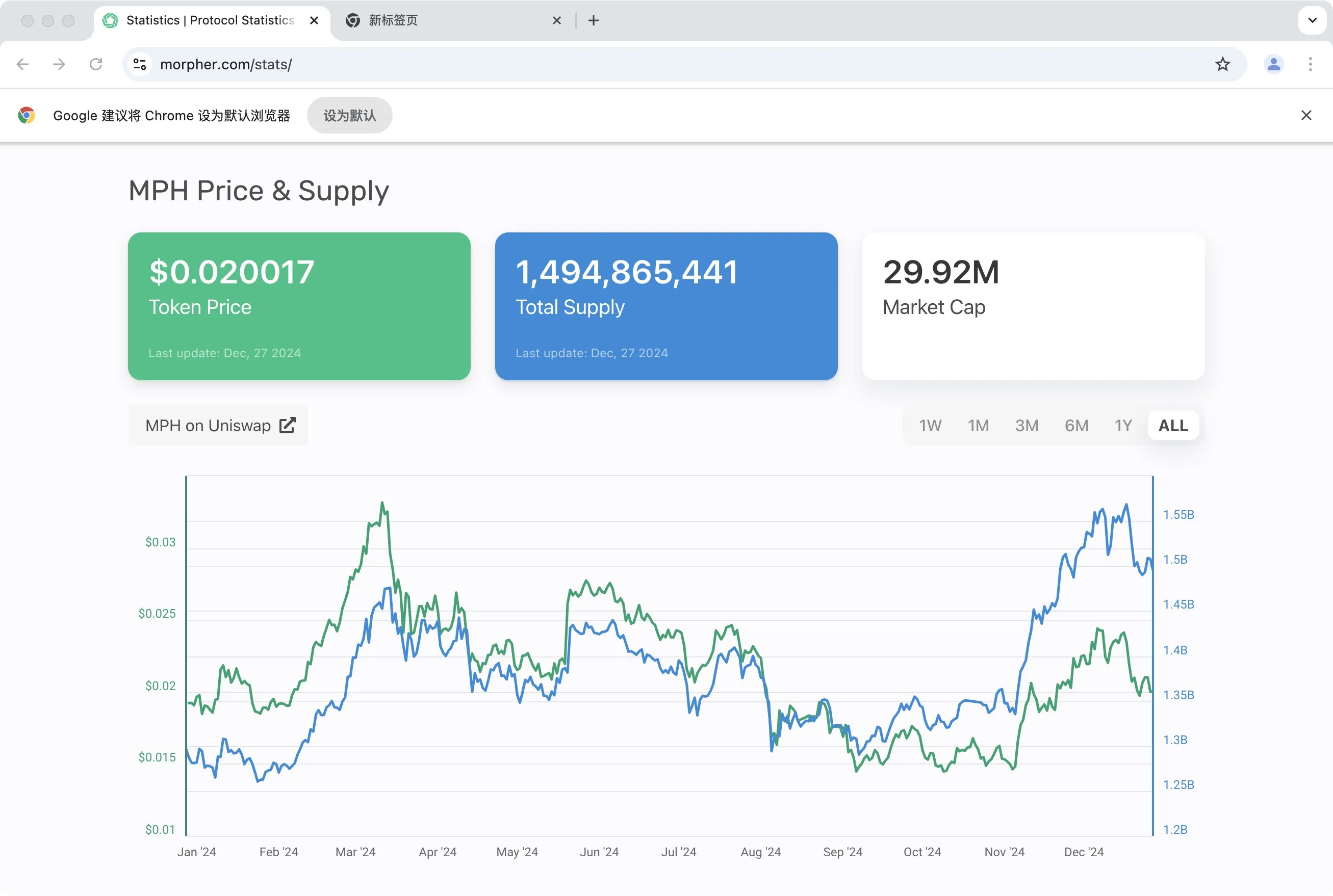The height and width of the screenshot is (896, 1333).
Task: Click the Total Supply card's last update date
Action: 592,353
